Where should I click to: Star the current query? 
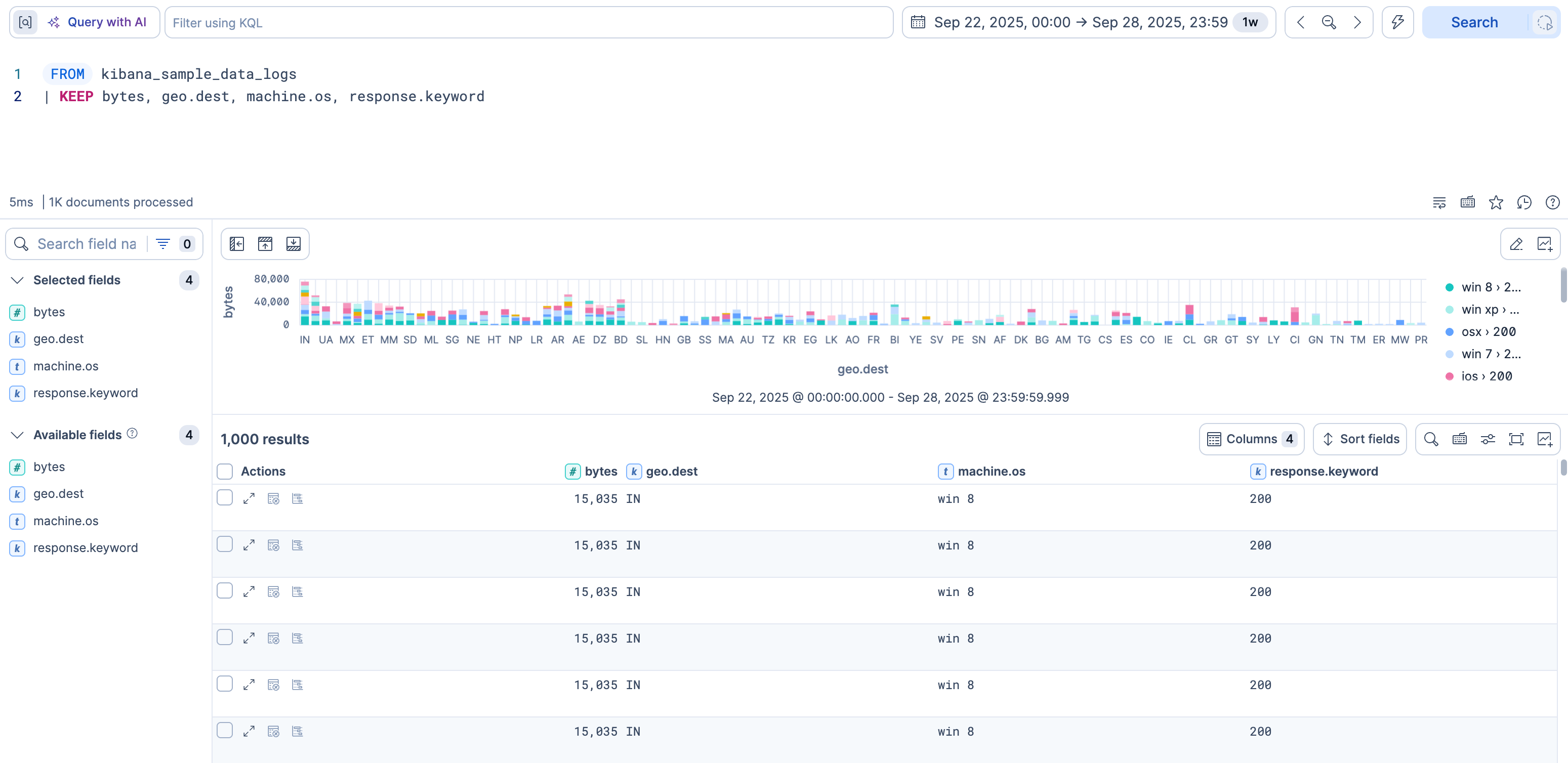tap(1496, 202)
